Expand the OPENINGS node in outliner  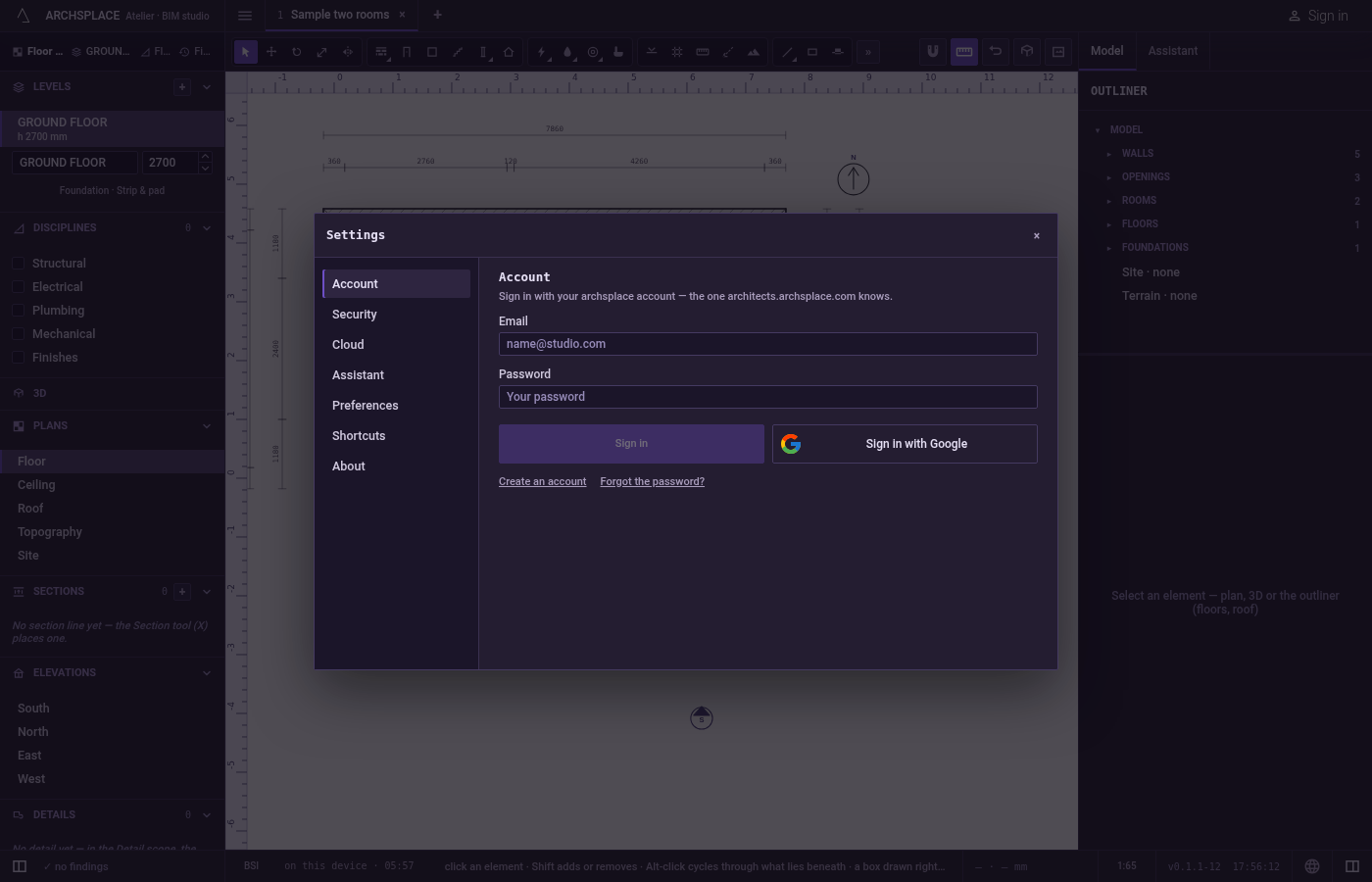click(1109, 177)
